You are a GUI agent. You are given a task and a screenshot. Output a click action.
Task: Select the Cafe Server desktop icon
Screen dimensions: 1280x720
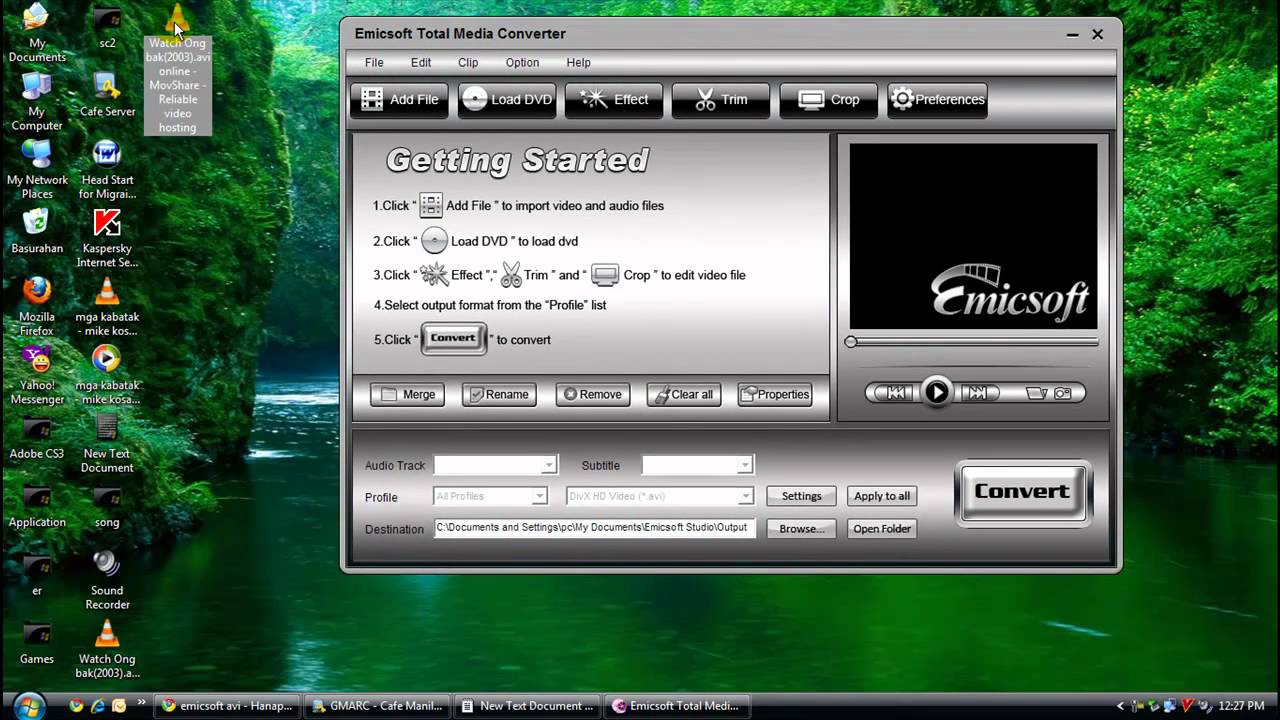tap(107, 94)
